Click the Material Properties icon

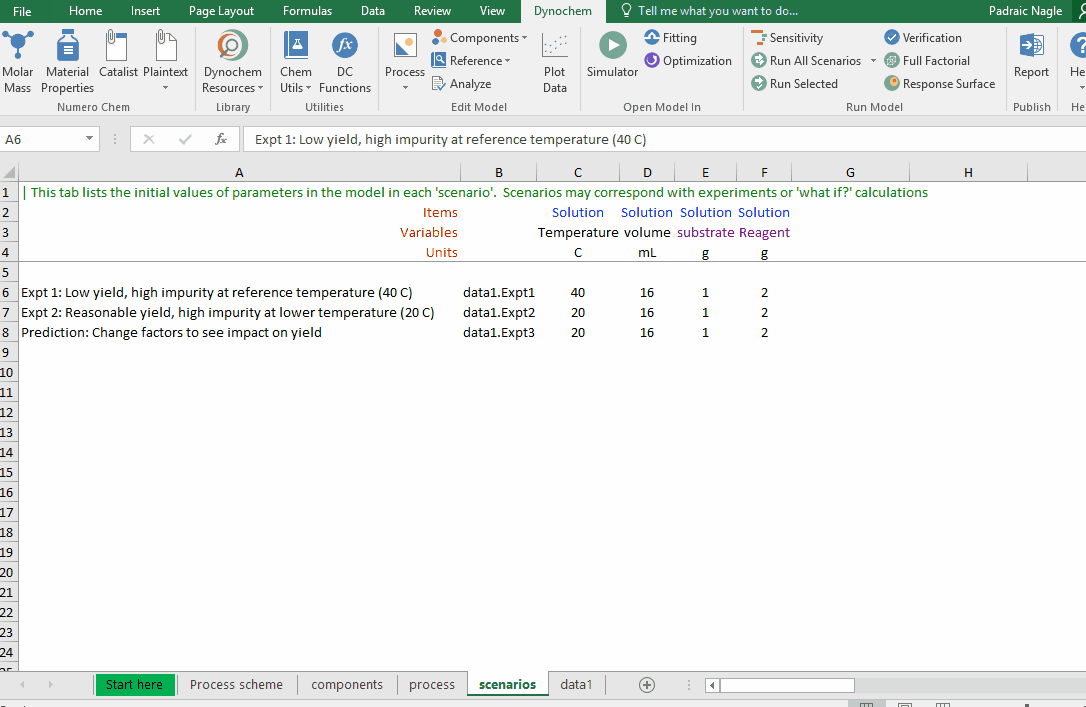pyautogui.click(x=67, y=62)
